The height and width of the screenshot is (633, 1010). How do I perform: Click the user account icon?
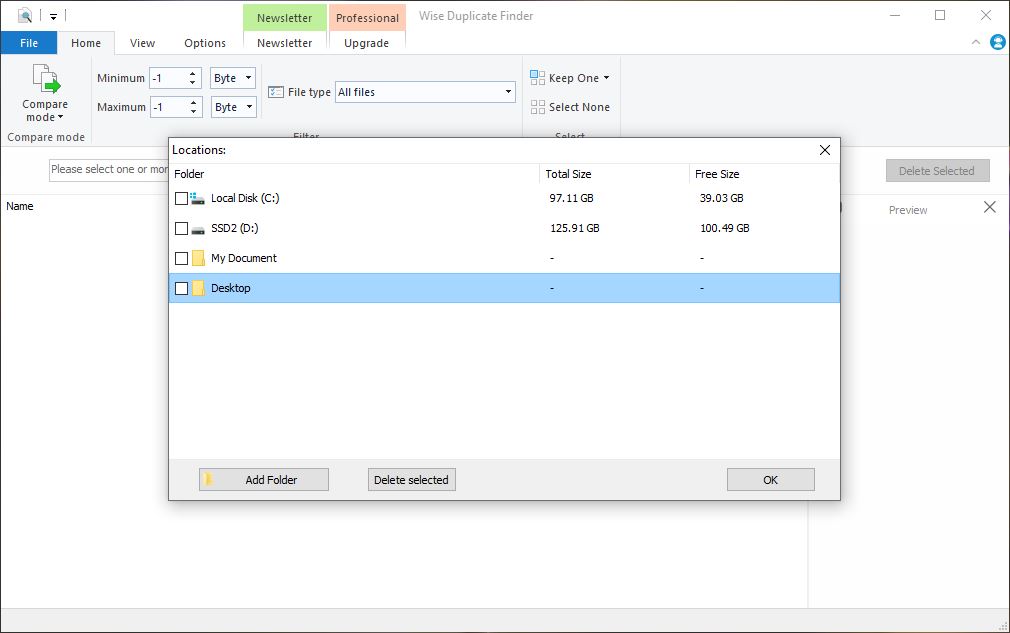[x=998, y=43]
